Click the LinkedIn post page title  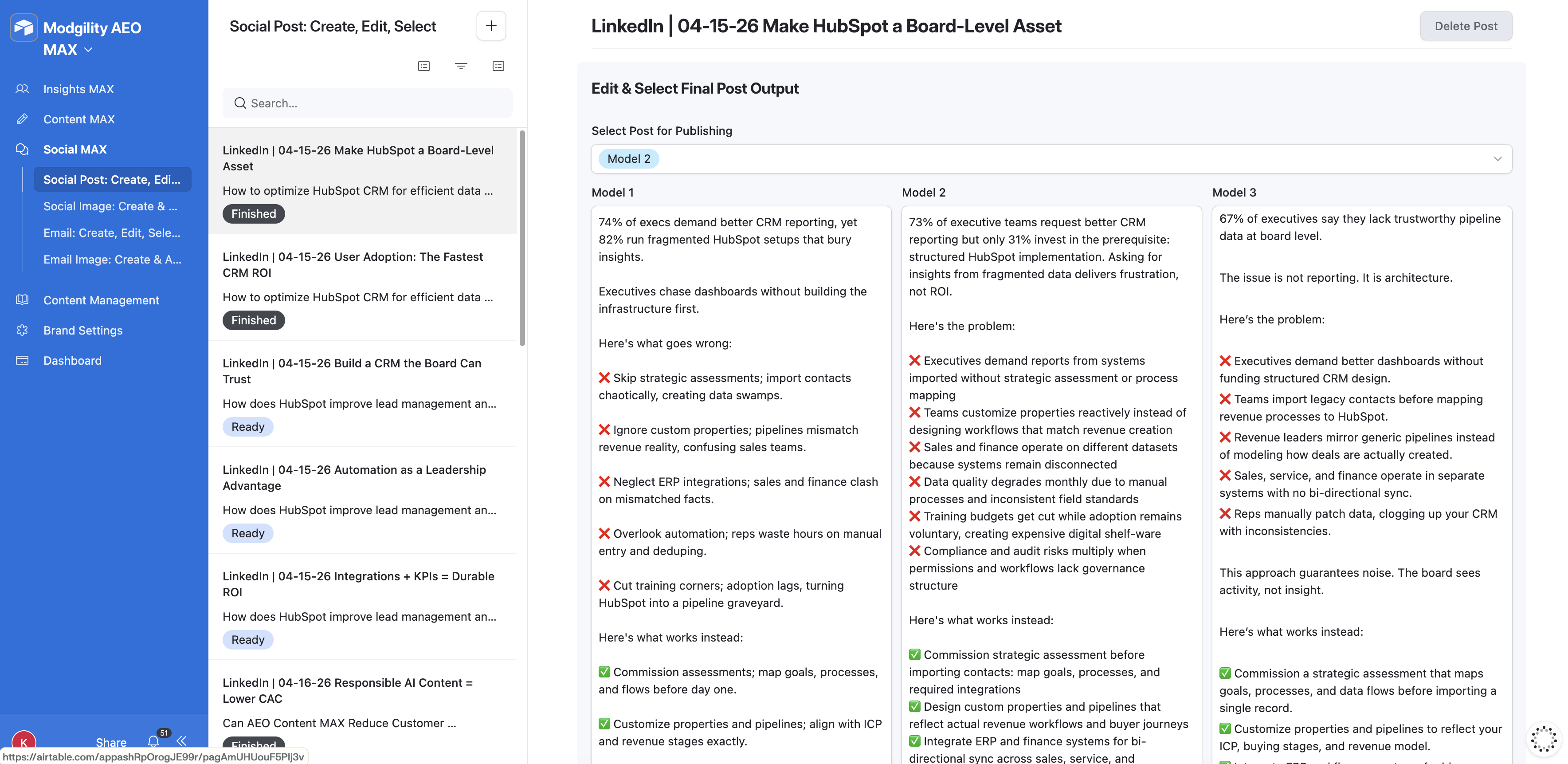click(x=826, y=26)
